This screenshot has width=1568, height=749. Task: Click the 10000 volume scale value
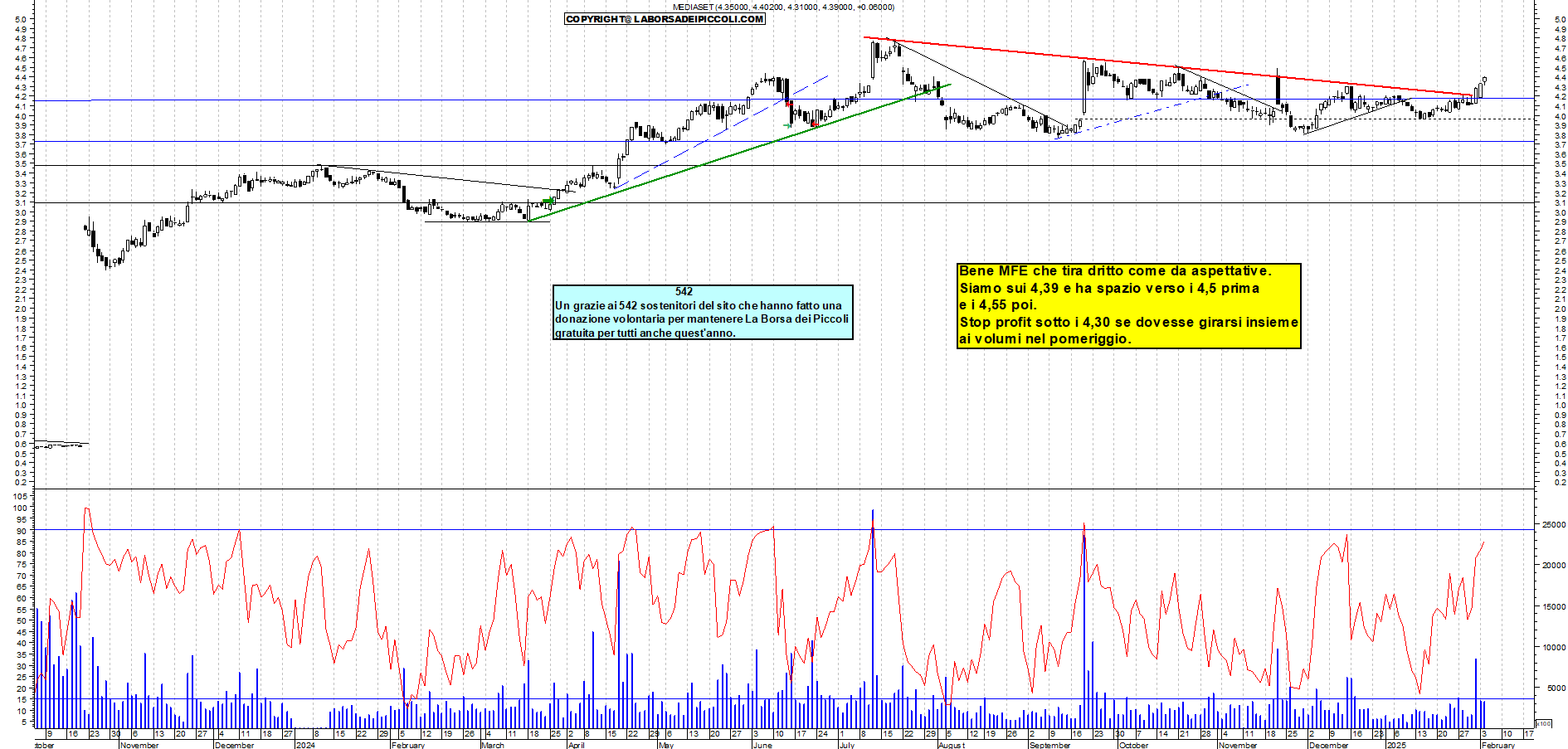[x=1553, y=647]
